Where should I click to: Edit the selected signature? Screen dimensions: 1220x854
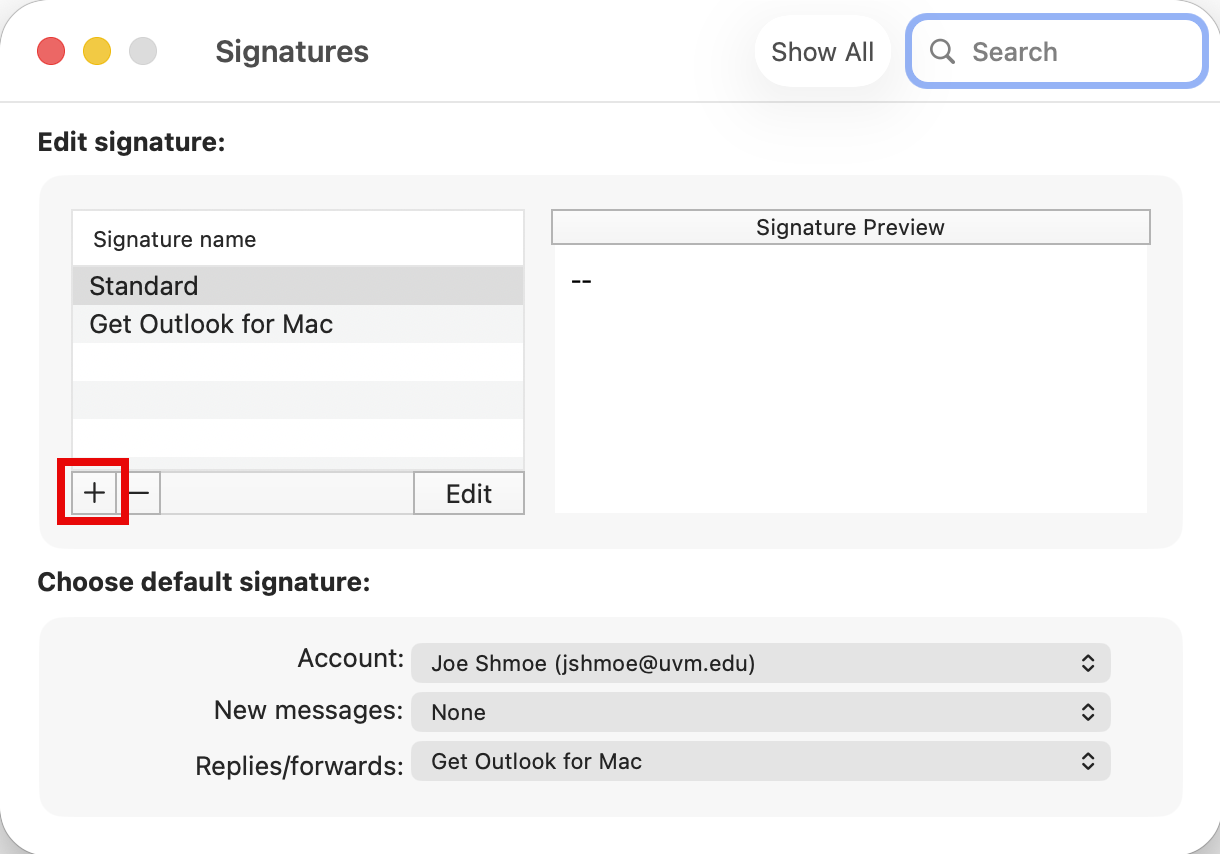[x=469, y=493]
